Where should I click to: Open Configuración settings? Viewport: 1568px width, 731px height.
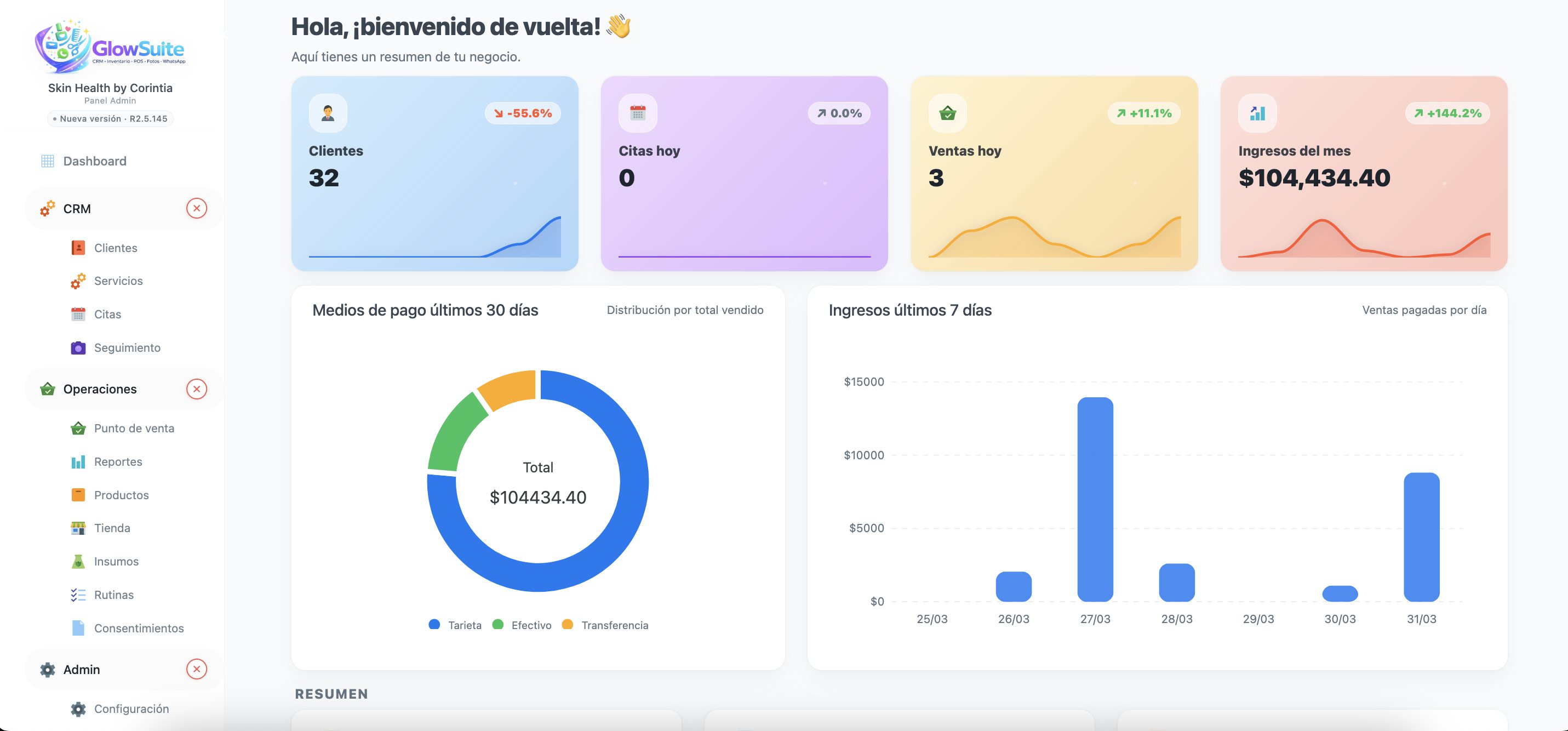(131, 709)
